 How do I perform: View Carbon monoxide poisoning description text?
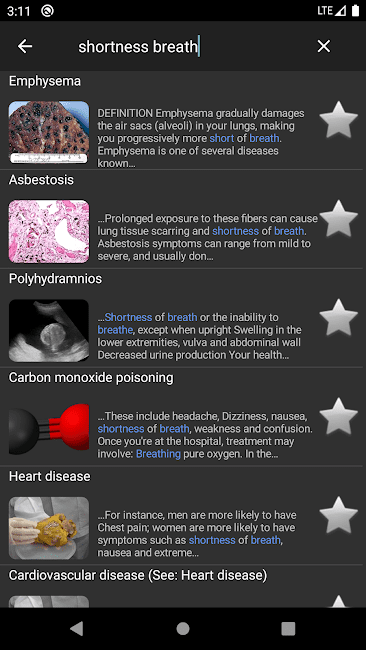(x=205, y=435)
